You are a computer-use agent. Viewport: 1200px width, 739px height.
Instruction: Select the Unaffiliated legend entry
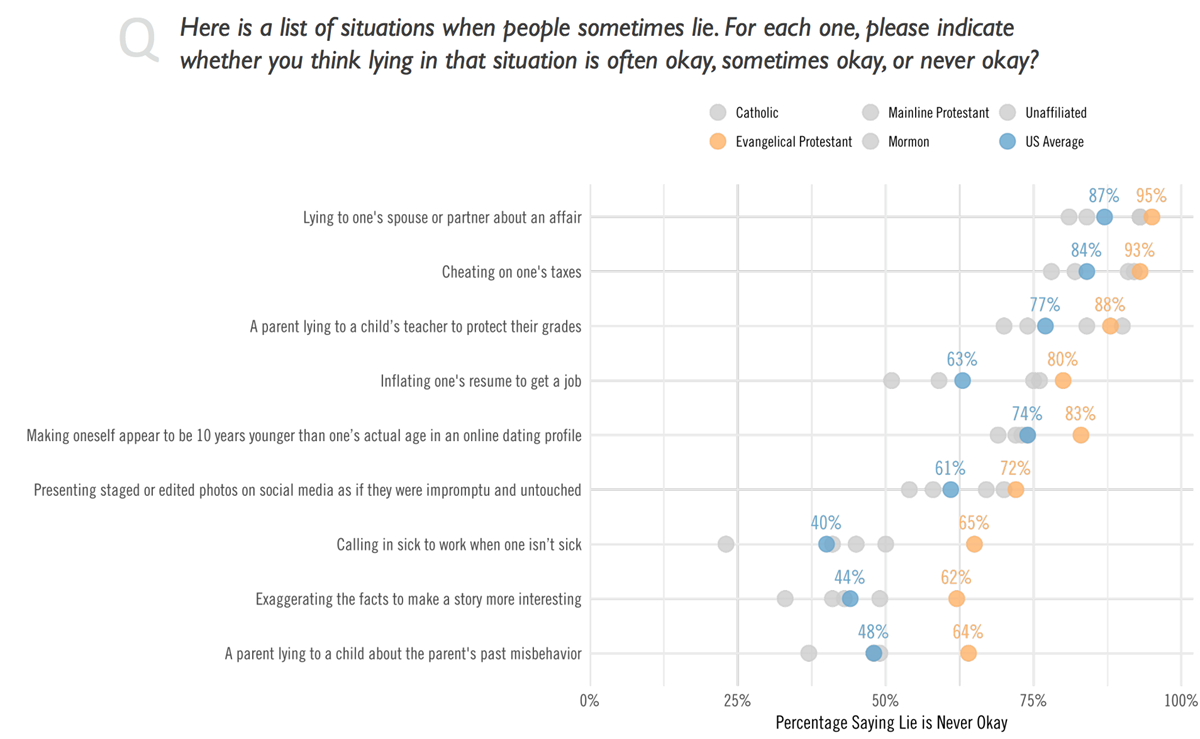(1043, 113)
